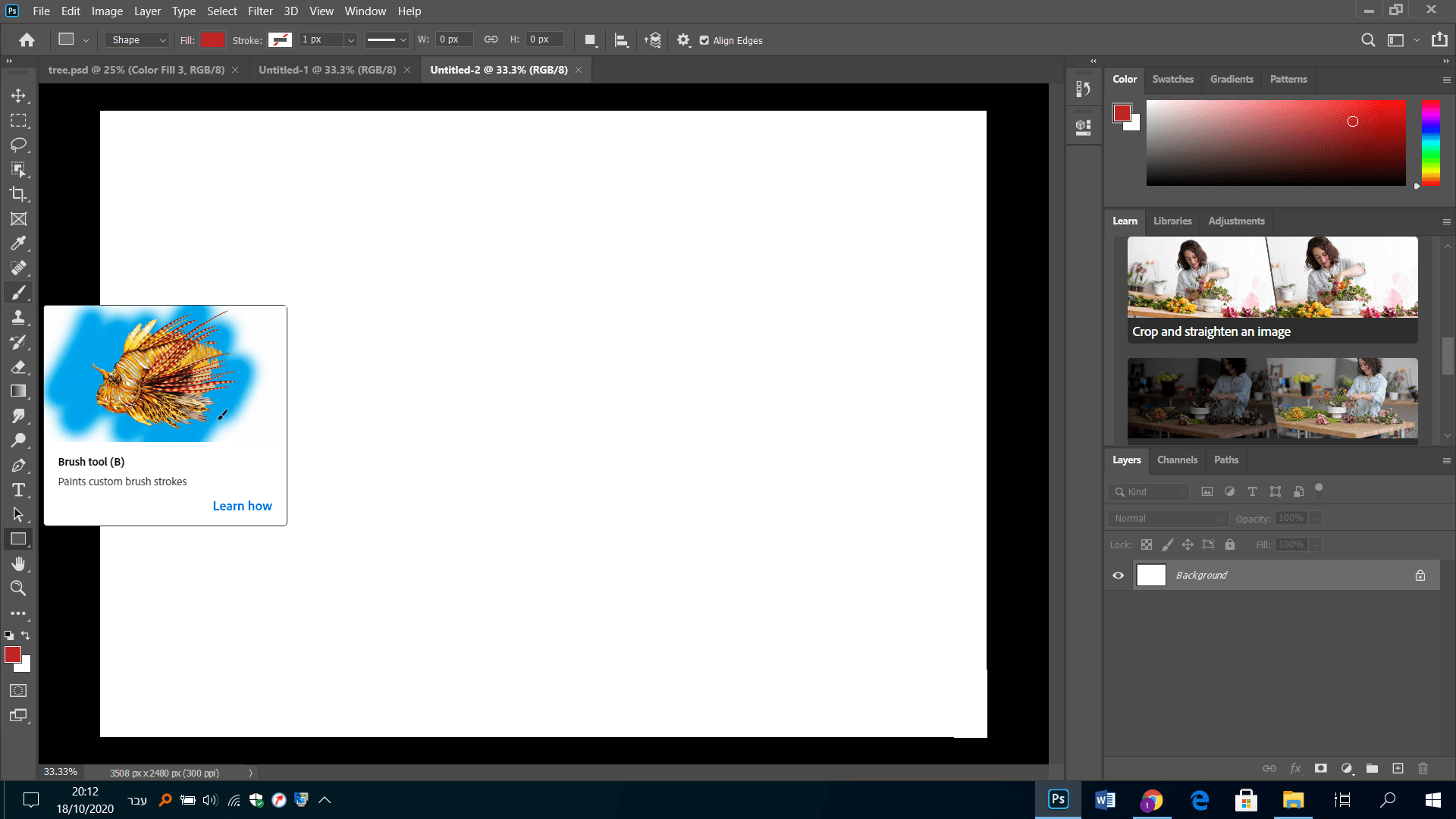1456x819 pixels.
Task: Click the red Fill color swatch
Action: coord(213,40)
